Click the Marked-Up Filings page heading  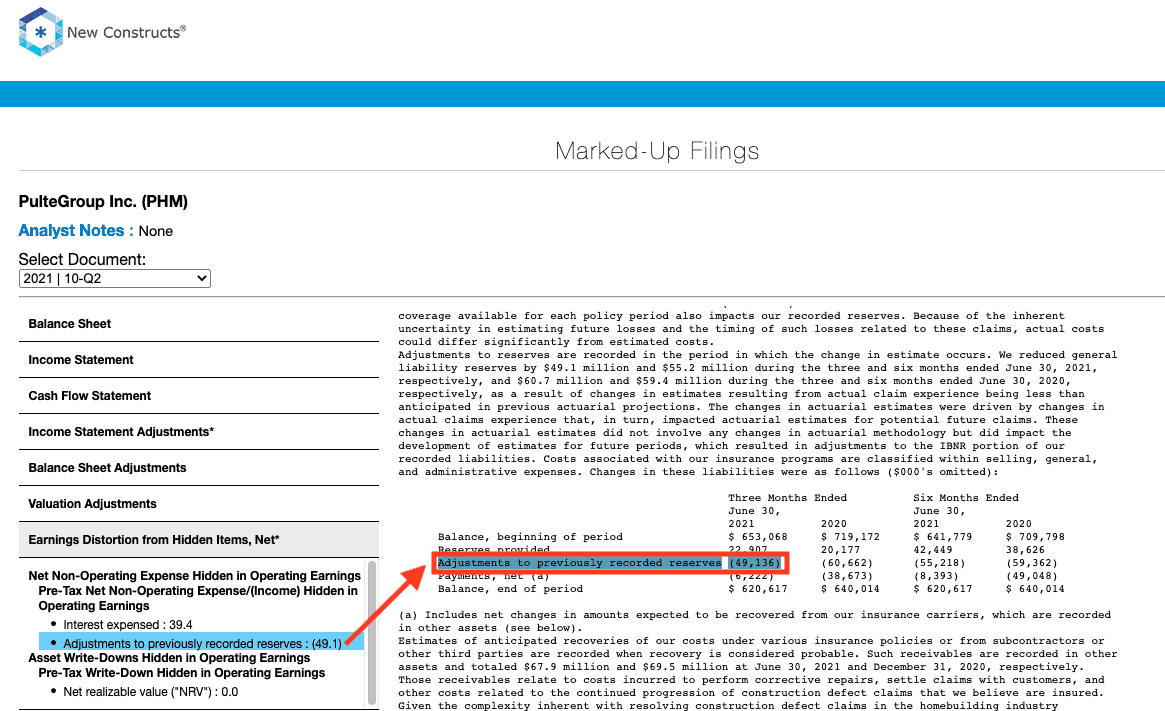[x=657, y=151]
